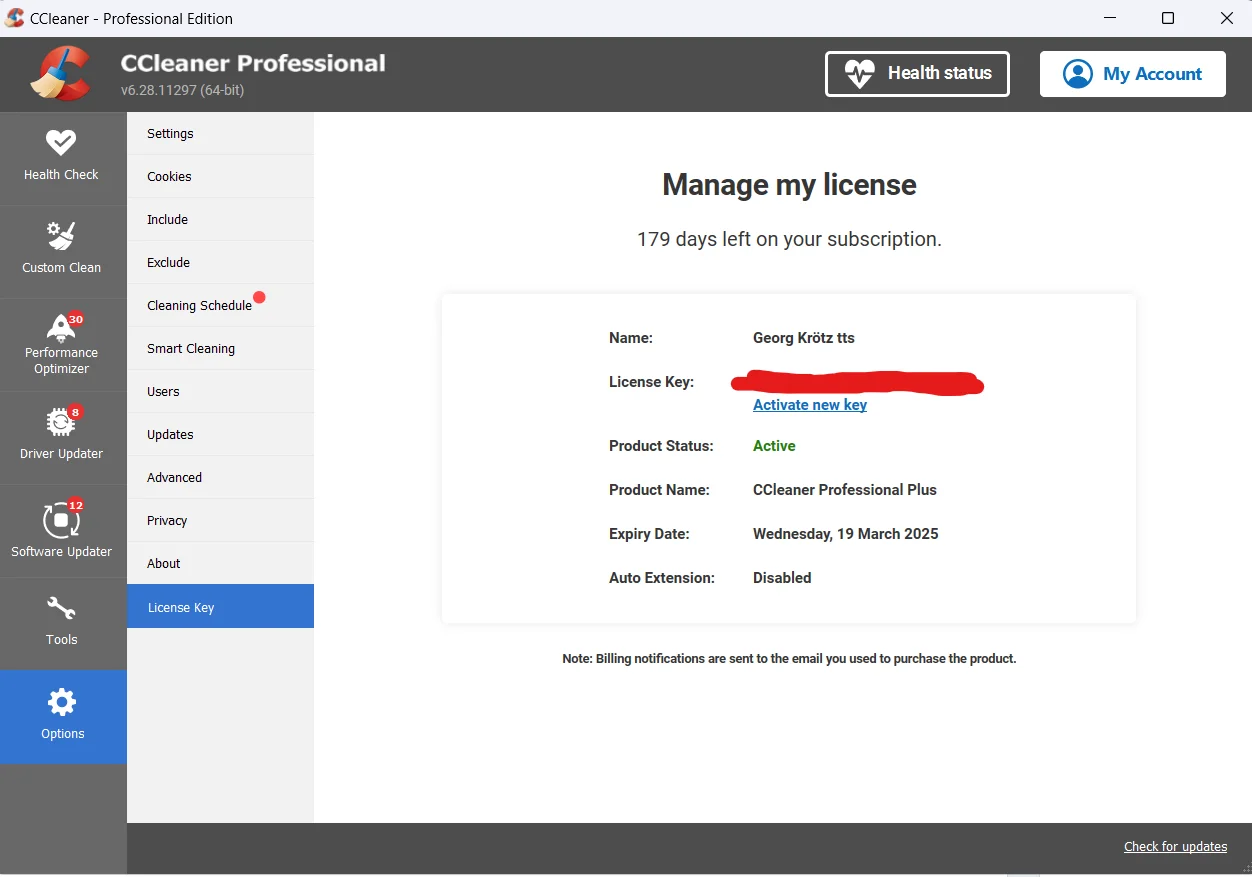This screenshot has width=1252, height=877.
Task: Open the About page
Action: [x=220, y=563]
